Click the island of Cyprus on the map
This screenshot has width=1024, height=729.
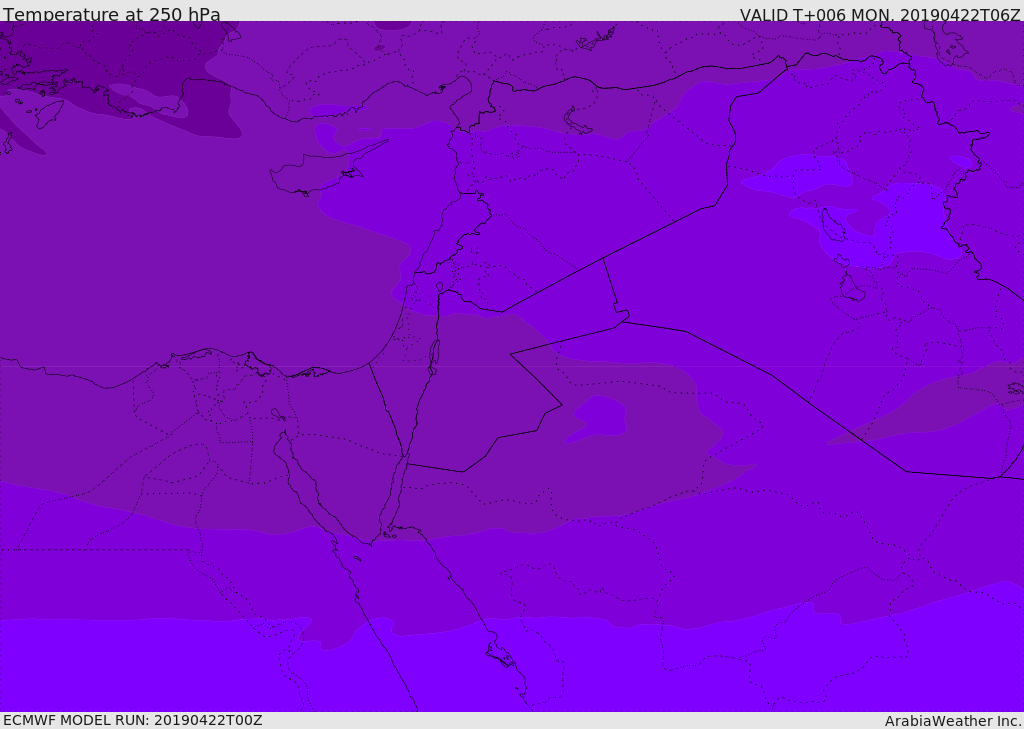[x=321, y=170]
